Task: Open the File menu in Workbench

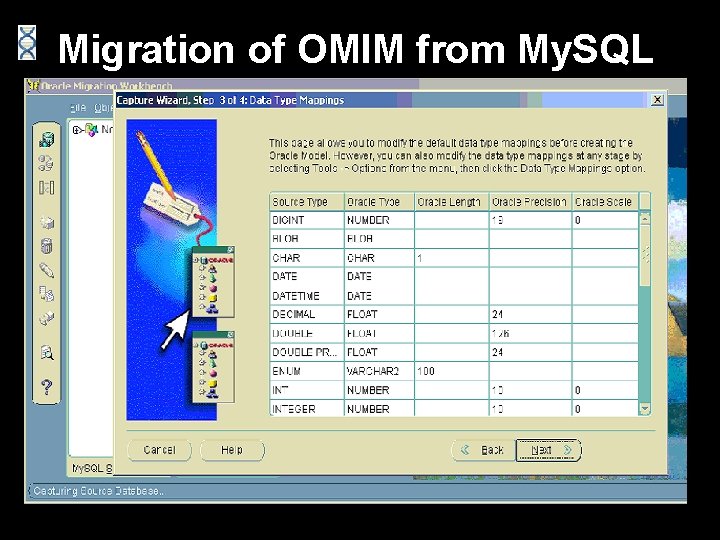Action: click(79, 107)
